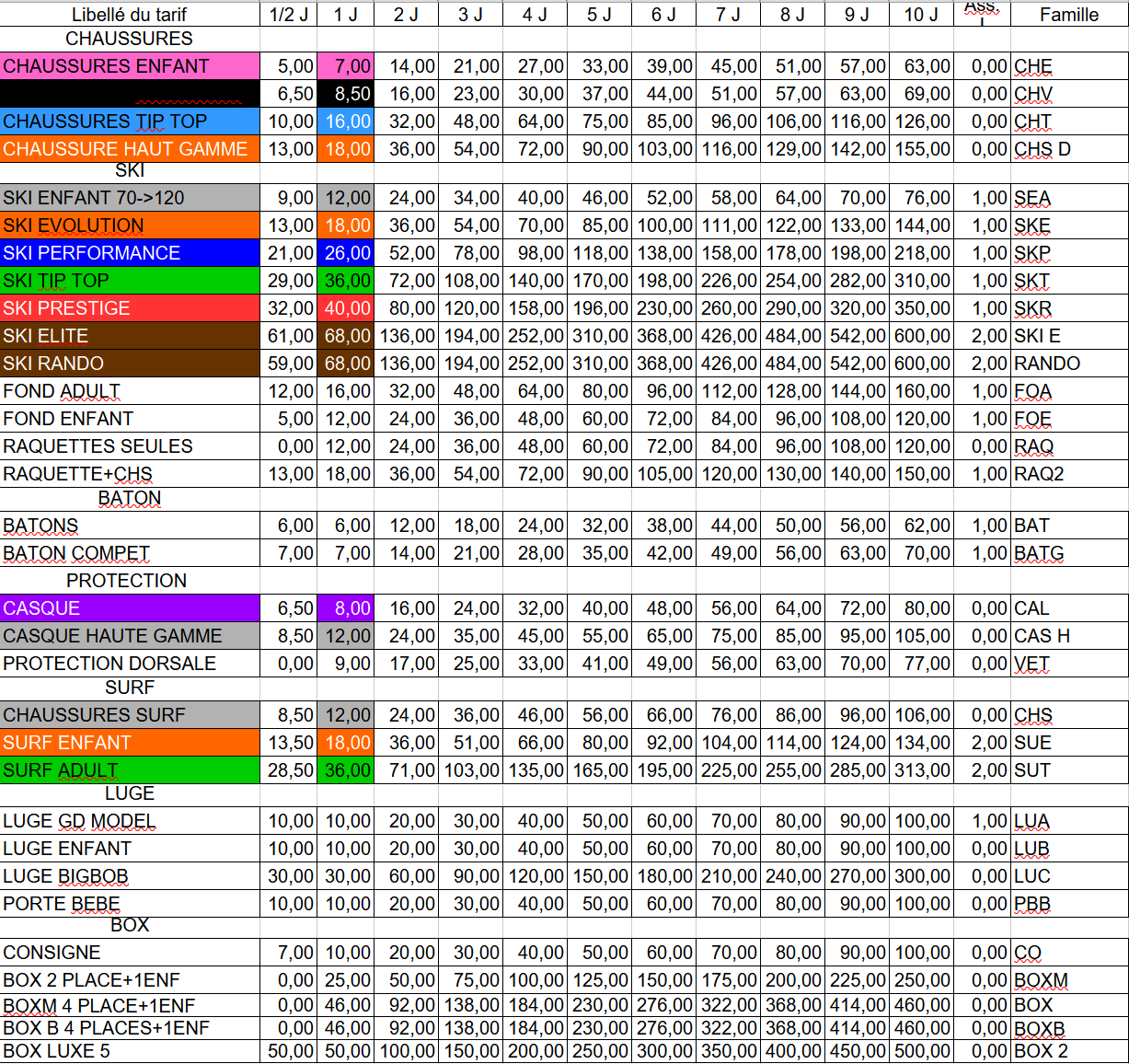Select the green SURF ADULT label cell

(130, 770)
